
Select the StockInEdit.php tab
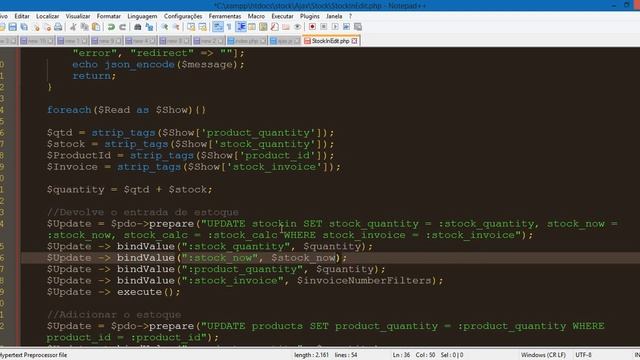[330, 41]
